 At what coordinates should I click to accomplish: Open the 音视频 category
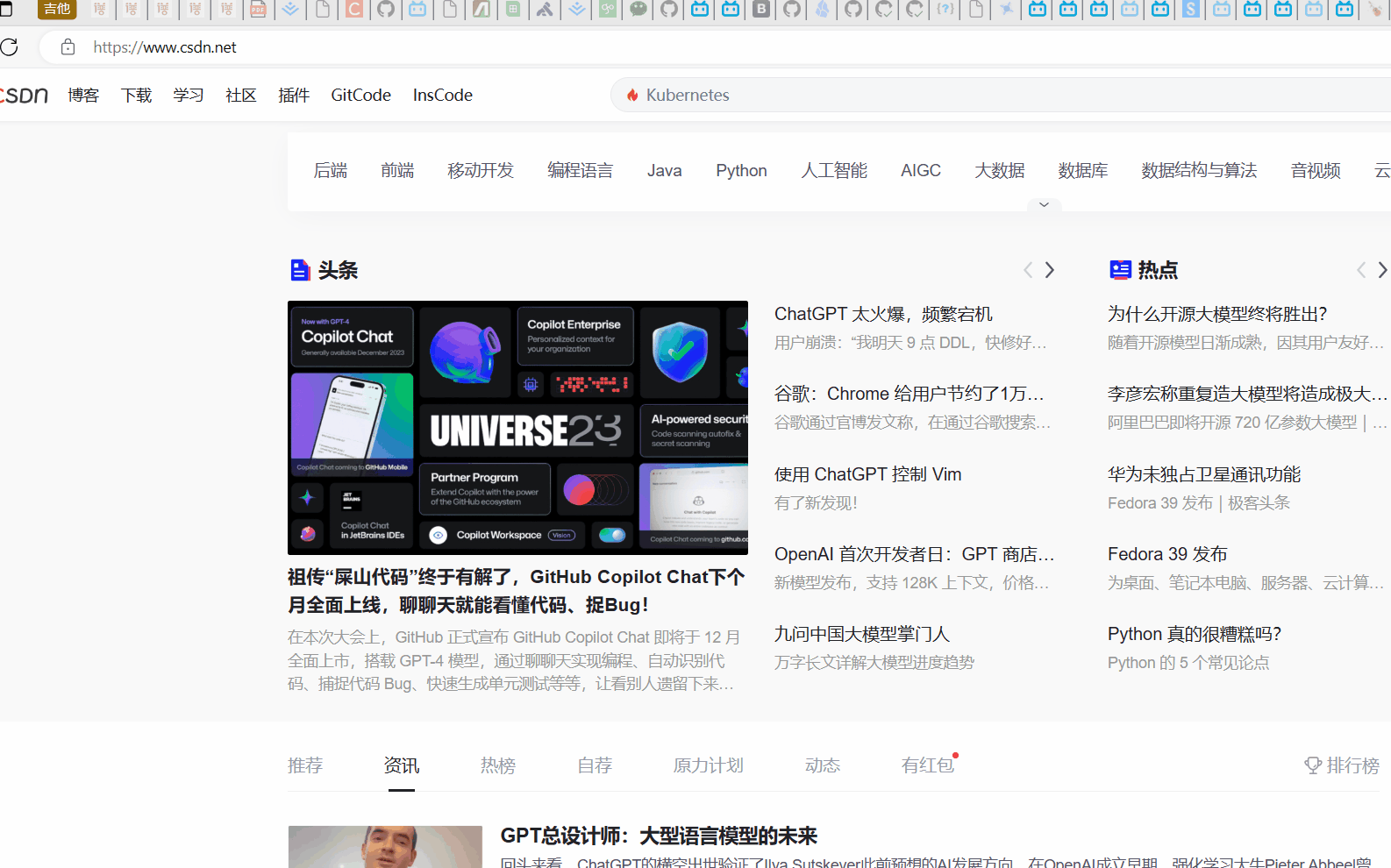click(x=1316, y=170)
